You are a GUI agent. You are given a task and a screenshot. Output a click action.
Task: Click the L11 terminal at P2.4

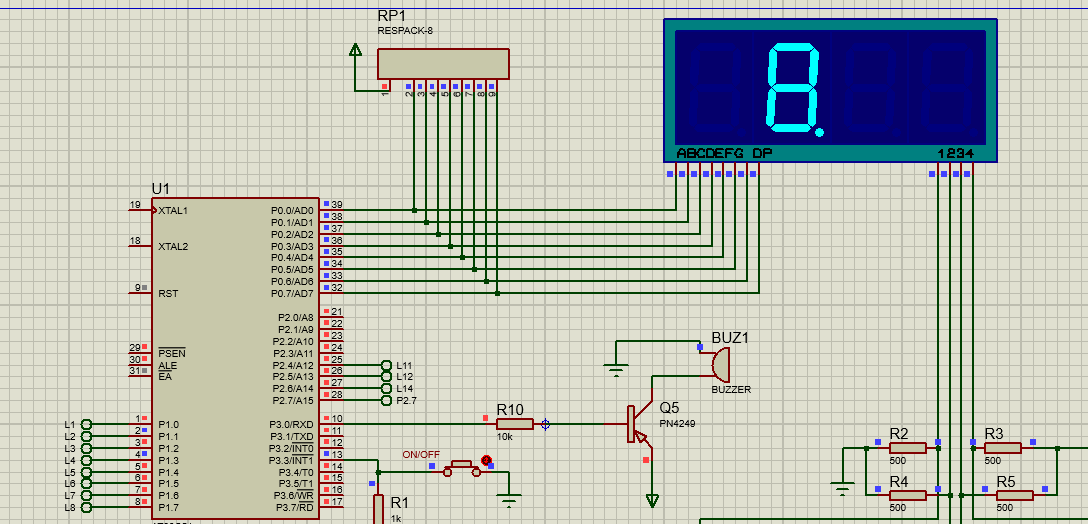tap(387, 366)
